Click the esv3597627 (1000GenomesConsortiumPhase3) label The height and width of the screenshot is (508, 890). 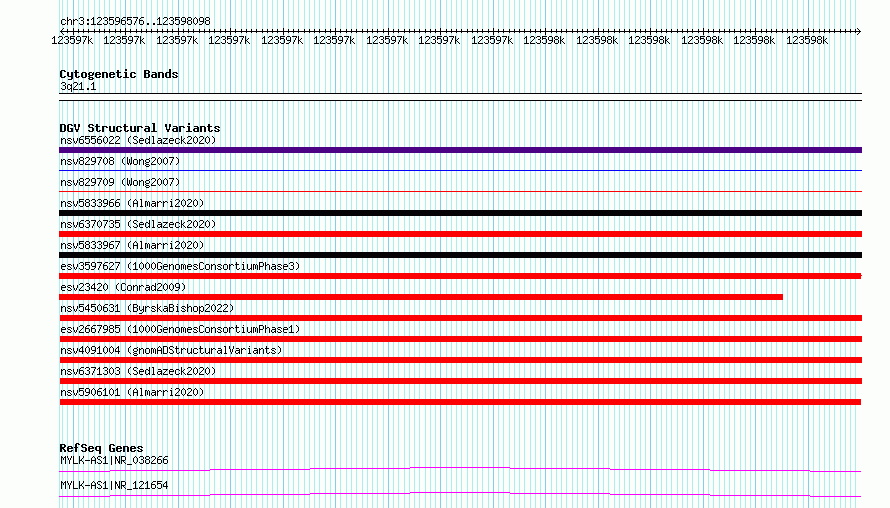[180, 266]
